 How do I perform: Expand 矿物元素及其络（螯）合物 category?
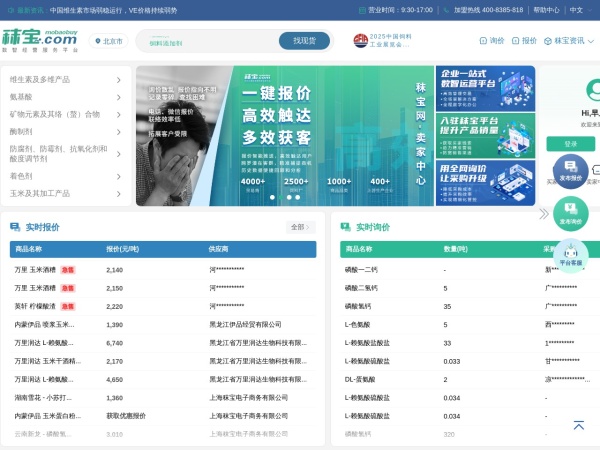(x=65, y=114)
